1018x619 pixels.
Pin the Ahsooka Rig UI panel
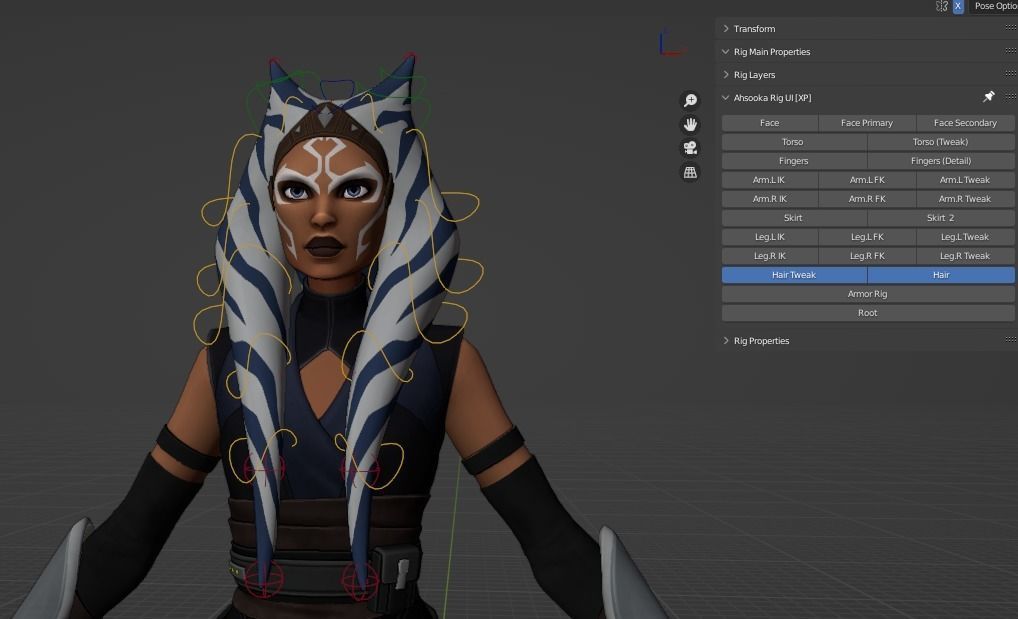point(989,97)
